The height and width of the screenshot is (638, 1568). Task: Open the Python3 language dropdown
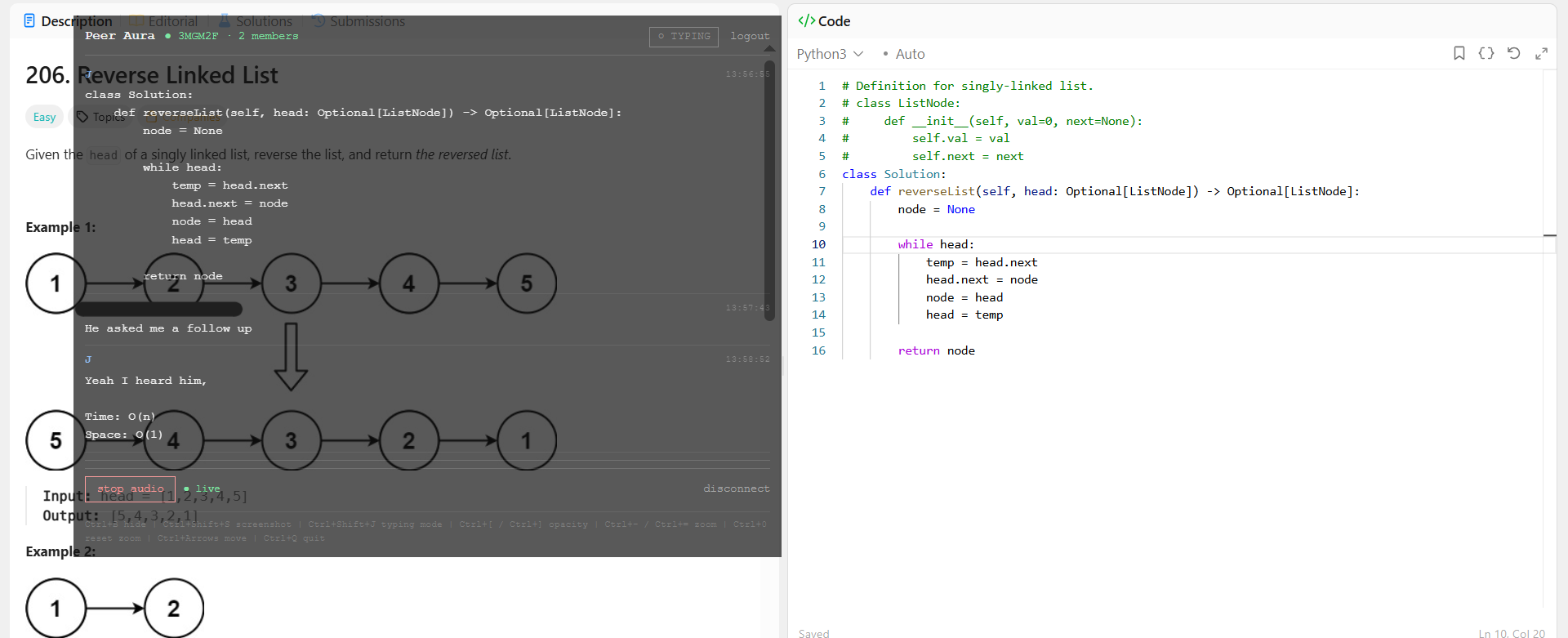click(830, 54)
